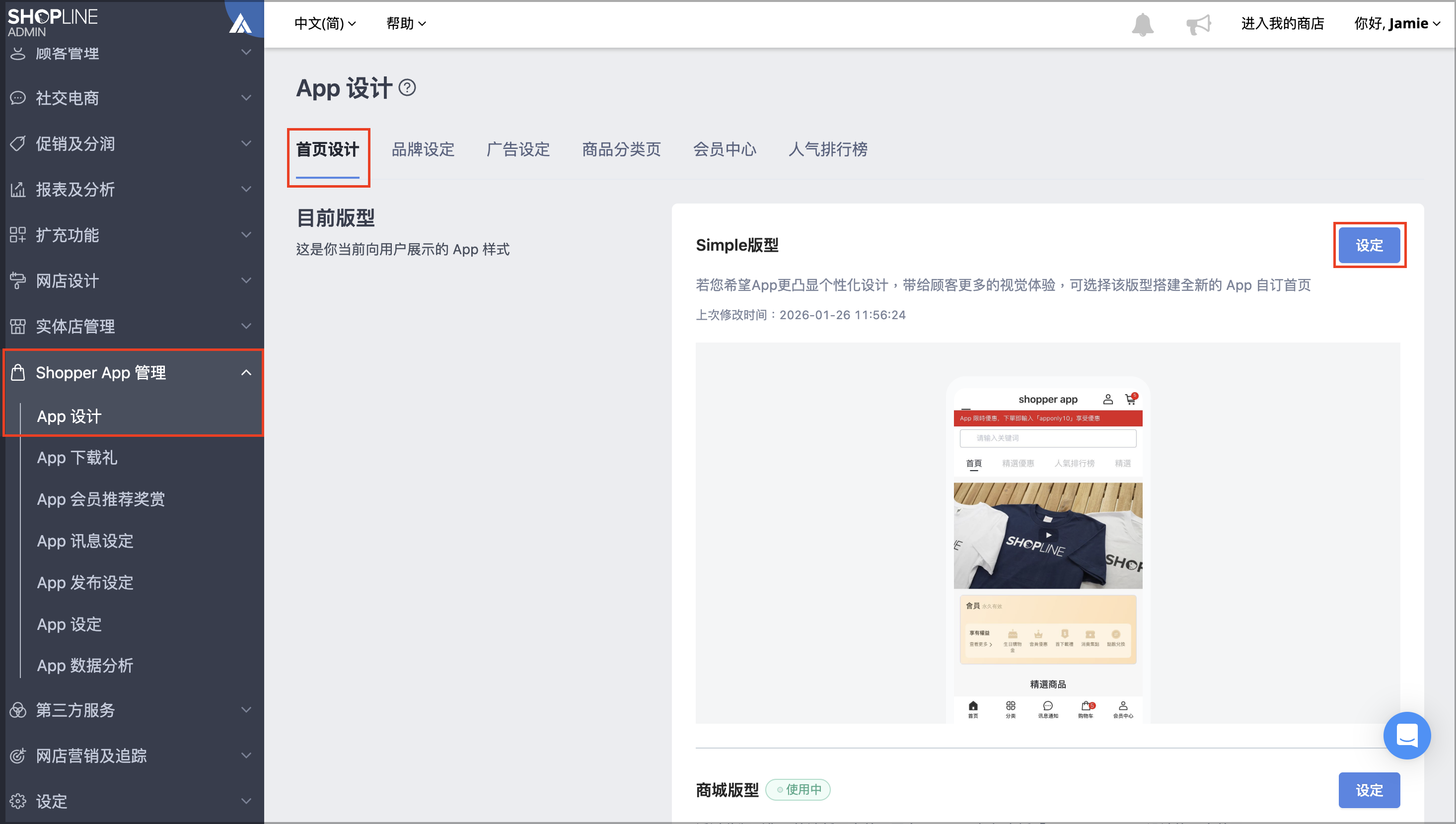Expand the 实体店管理 menu chevron
The height and width of the screenshot is (824, 1456).
click(246, 327)
